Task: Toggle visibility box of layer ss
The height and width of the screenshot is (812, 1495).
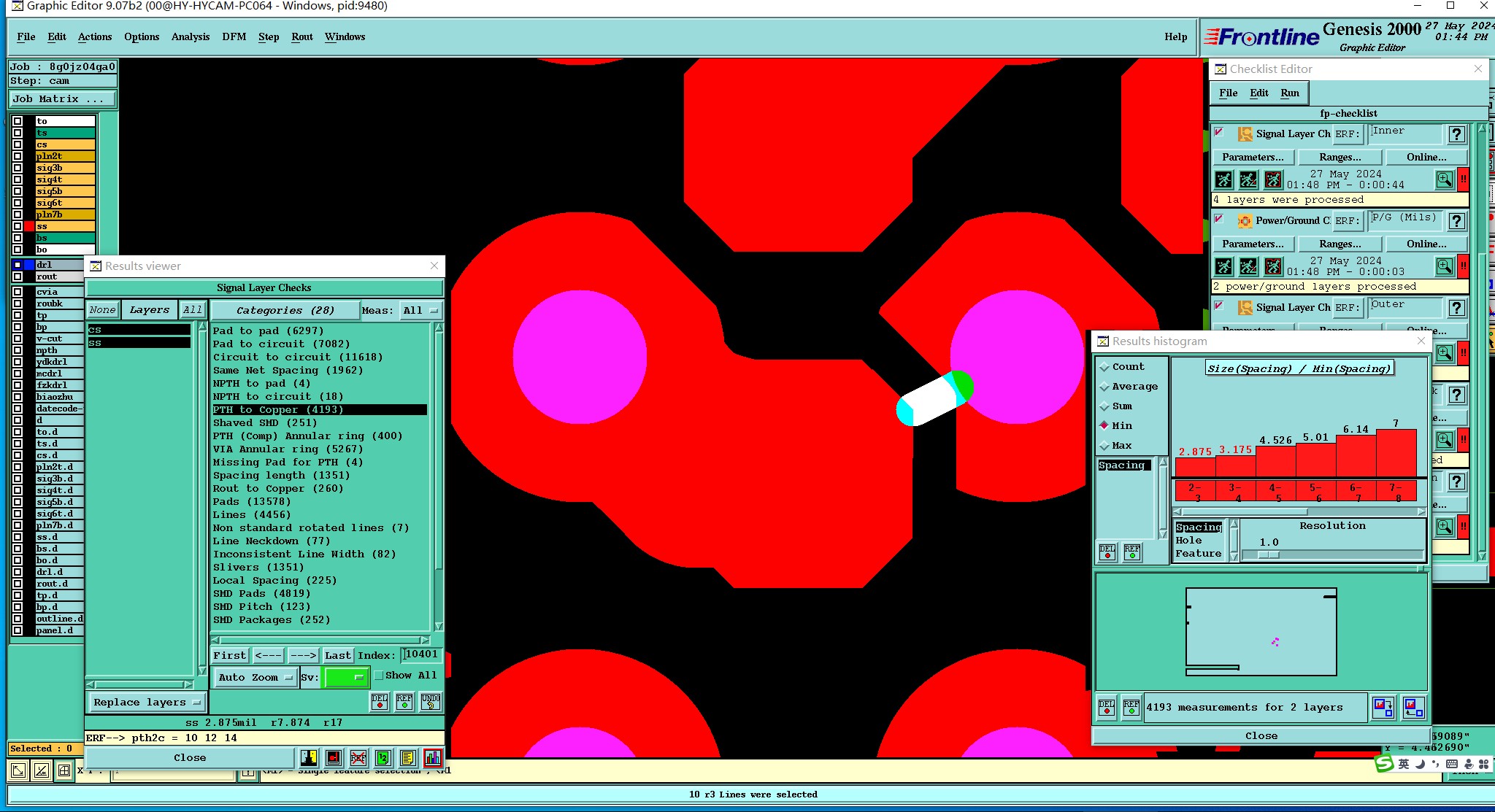Action: pyautogui.click(x=18, y=226)
